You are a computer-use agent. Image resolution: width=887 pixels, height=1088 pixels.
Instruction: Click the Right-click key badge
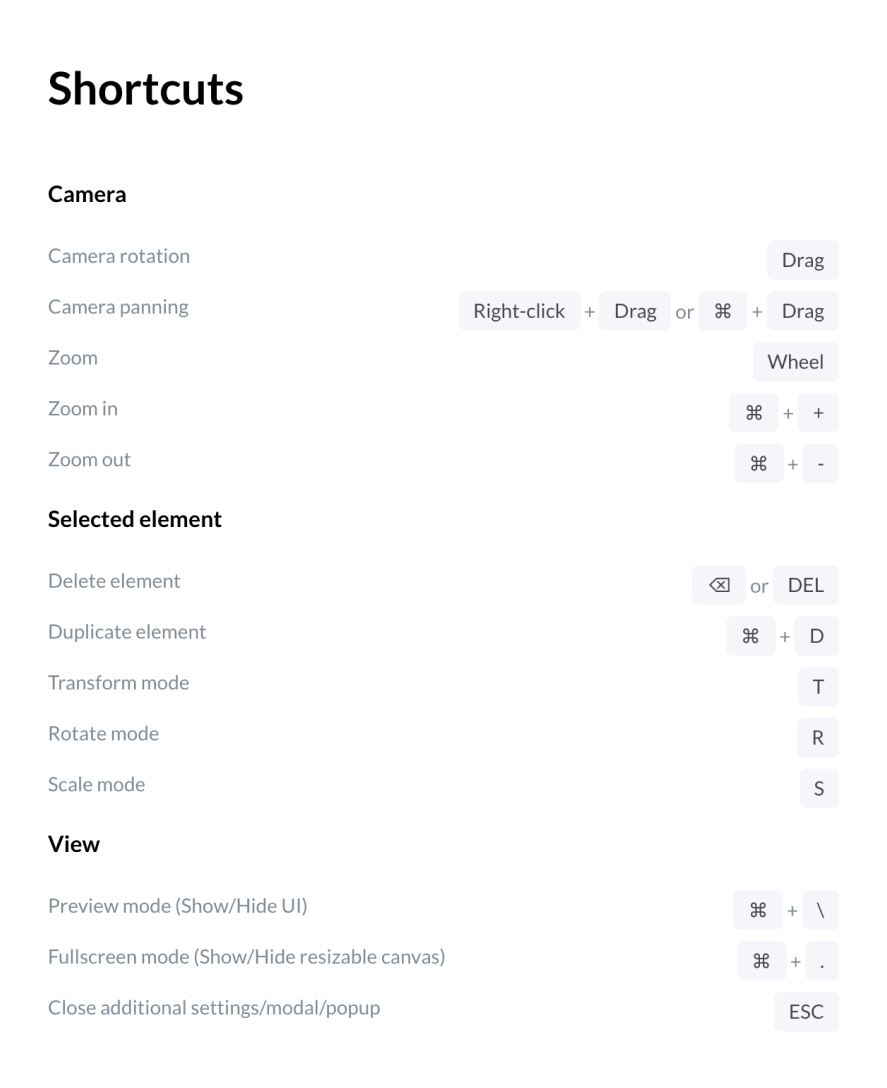pyautogui.click(x=519, y=311)
